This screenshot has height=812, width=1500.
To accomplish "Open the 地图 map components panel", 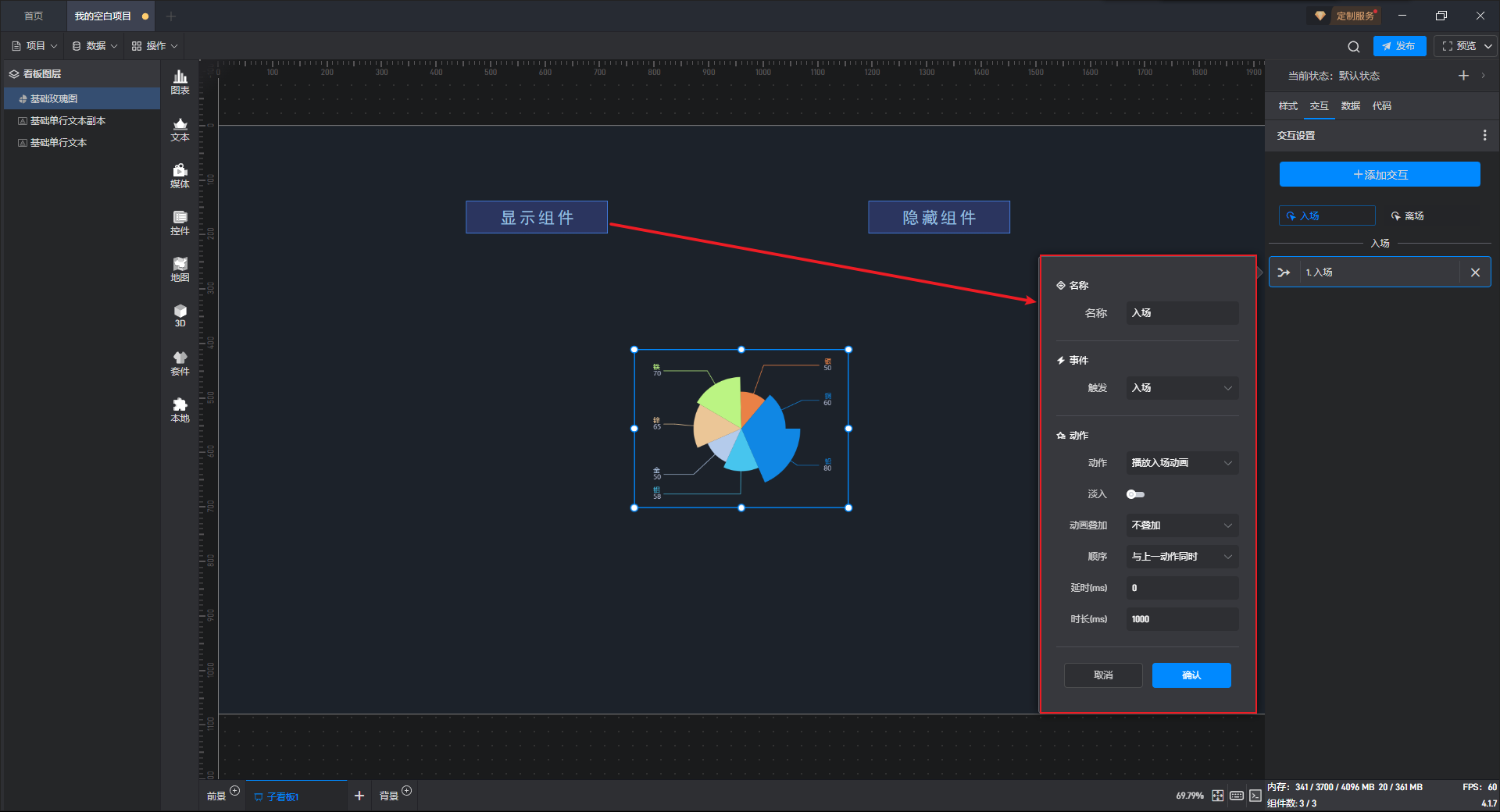I will pos(180,269).
